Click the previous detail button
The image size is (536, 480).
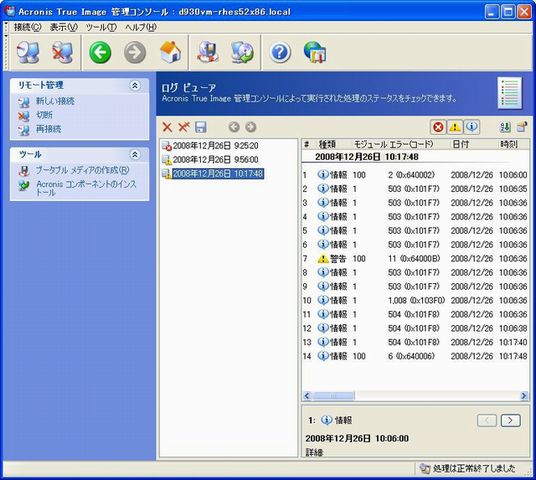click(487, 421)
